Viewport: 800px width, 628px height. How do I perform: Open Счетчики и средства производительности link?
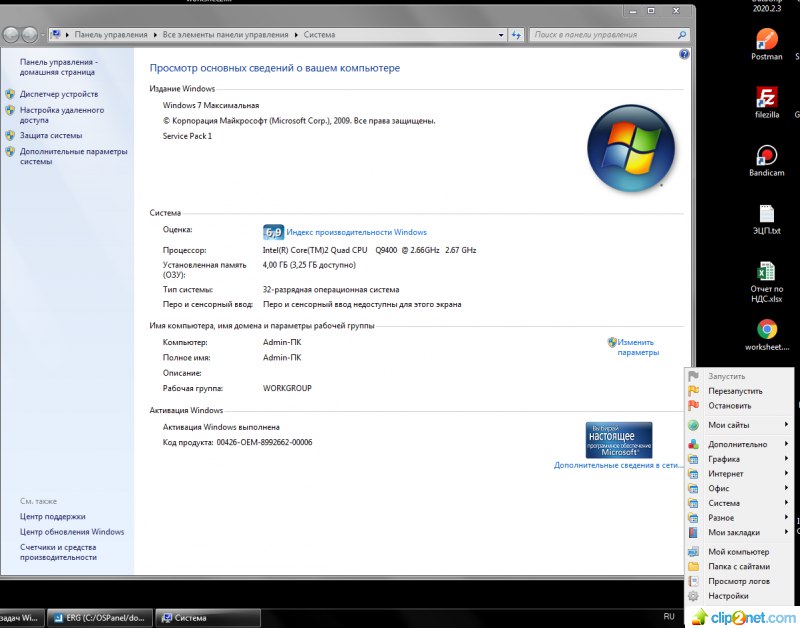point(58,552)
